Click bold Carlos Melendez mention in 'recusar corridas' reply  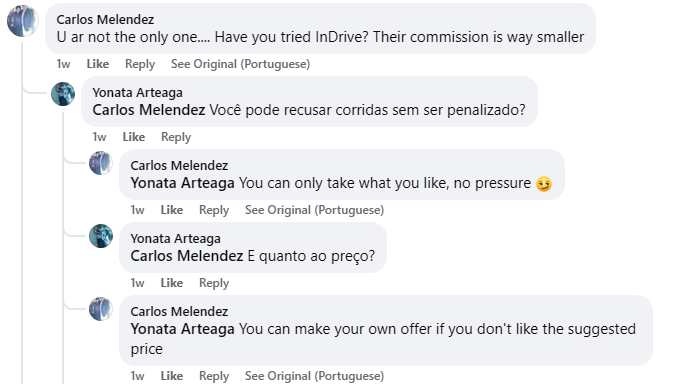point(149,110)
